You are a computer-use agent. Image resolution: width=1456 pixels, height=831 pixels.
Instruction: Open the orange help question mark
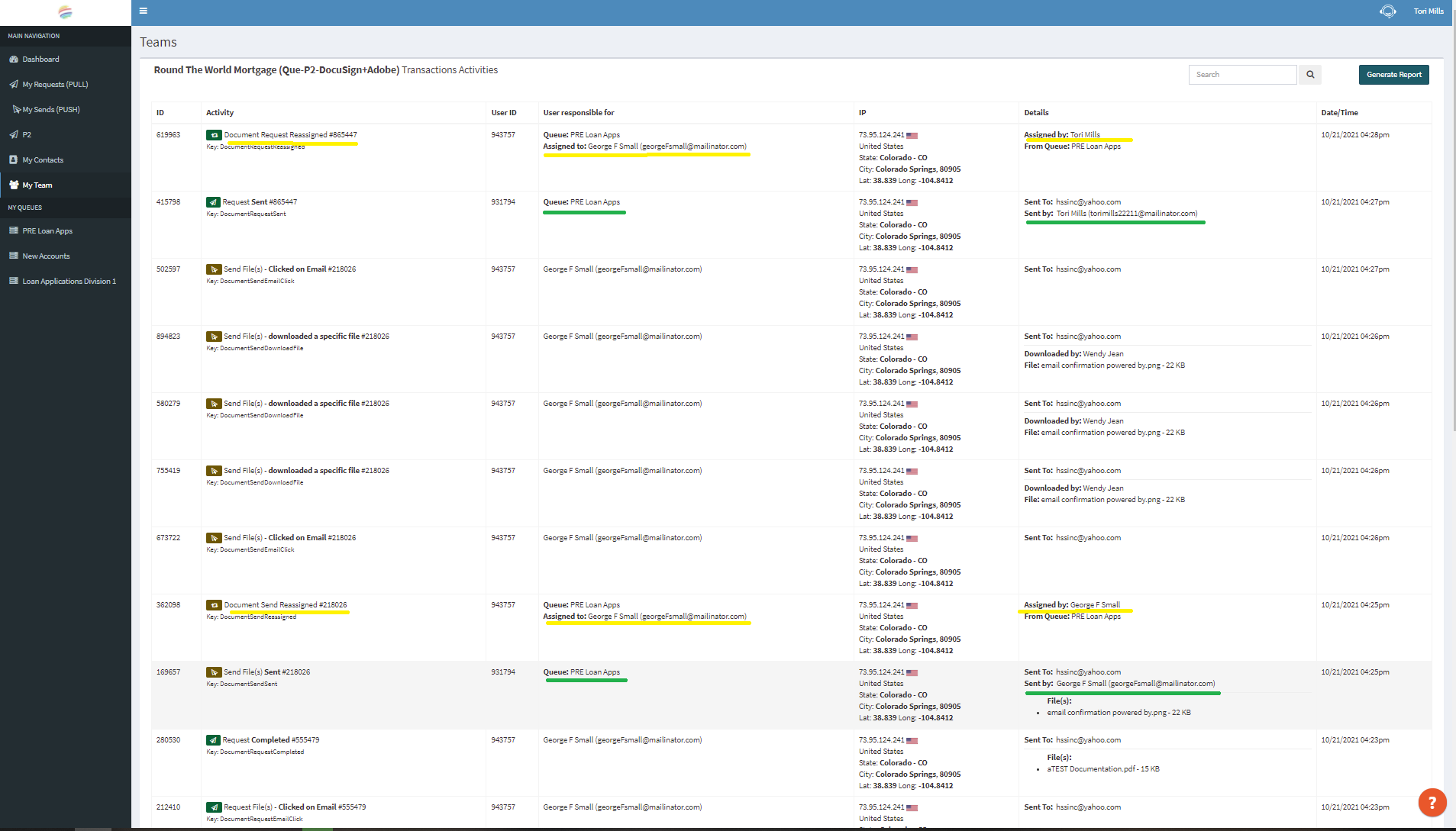click(1432, 802)
